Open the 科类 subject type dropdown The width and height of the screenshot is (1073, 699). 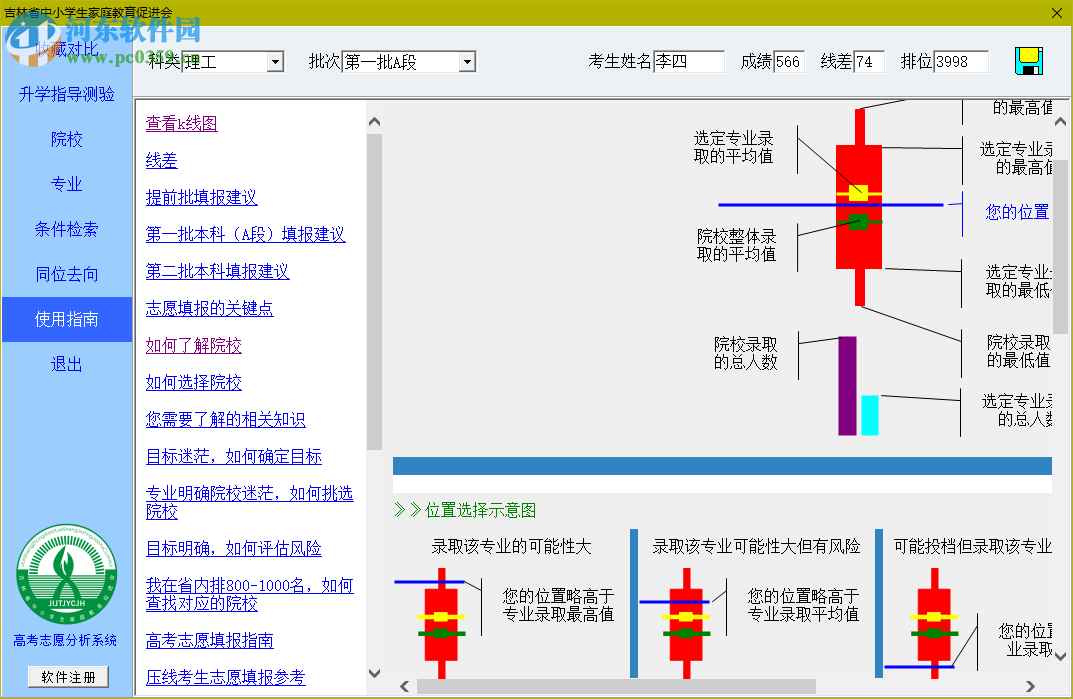[x=275, y=61]
